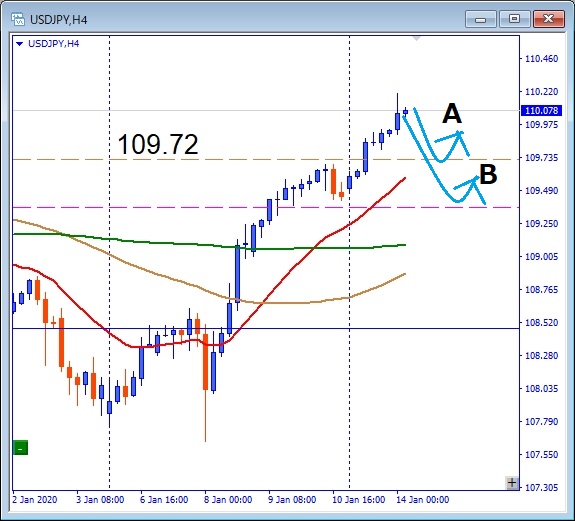The width and height of the screenshot is (575, 521).
Task: Click the 2 Jan 2020 time label
Action: [35, 500]
